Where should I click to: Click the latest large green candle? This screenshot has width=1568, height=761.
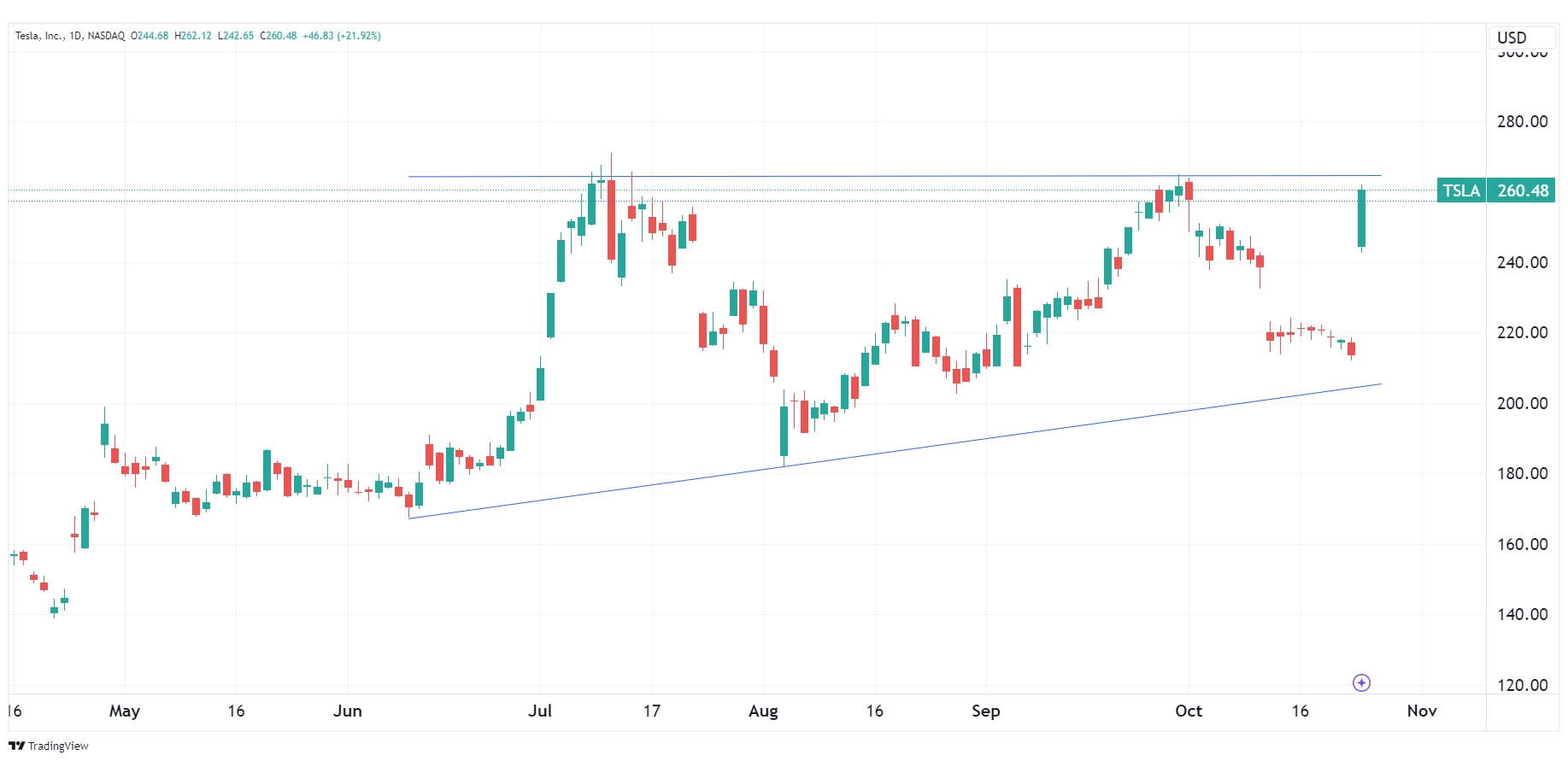click(1361, 219)
